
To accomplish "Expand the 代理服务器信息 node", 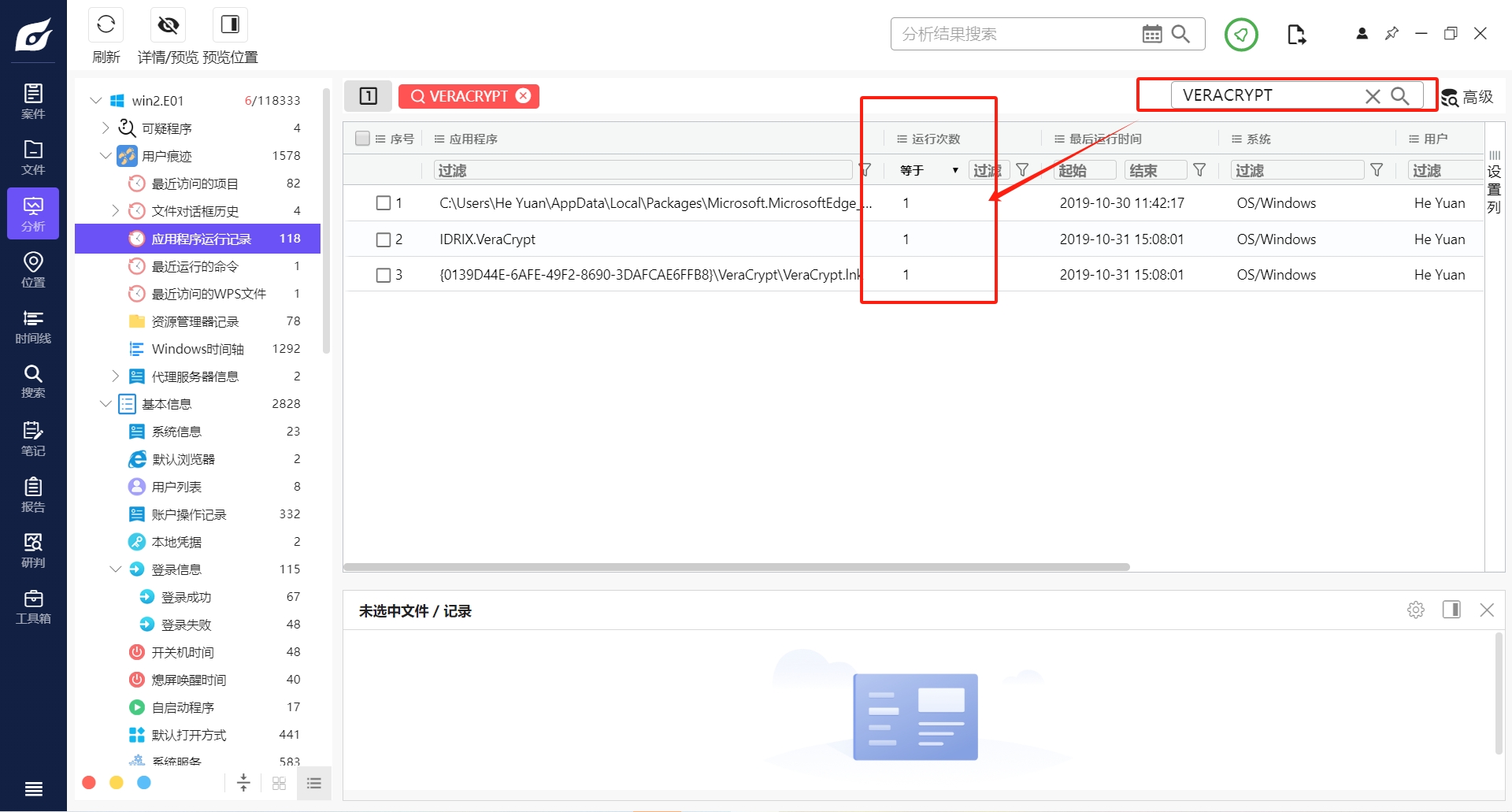I will point(116,376).
